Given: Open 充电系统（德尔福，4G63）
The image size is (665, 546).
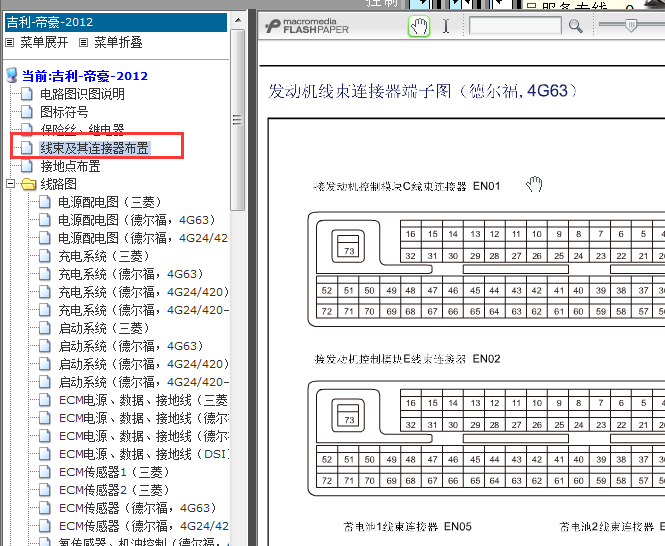Looking at the screenshot, I should tap(131, 274).
